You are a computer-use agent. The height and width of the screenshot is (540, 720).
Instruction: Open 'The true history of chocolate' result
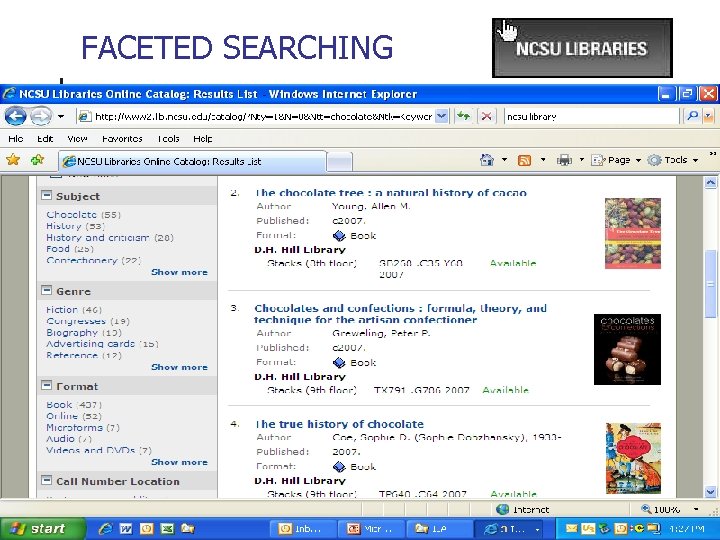pos(339,424)
